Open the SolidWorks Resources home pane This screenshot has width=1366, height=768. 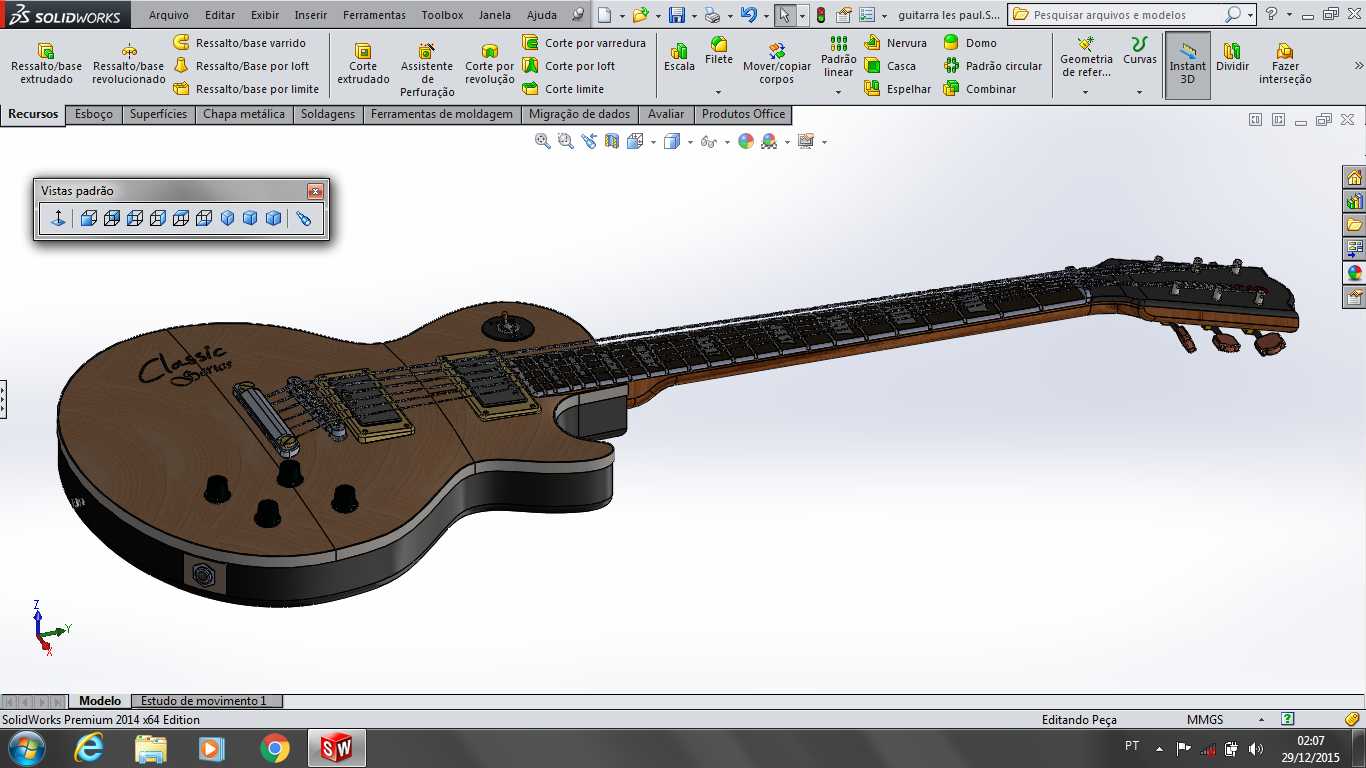pos(1354,178)
